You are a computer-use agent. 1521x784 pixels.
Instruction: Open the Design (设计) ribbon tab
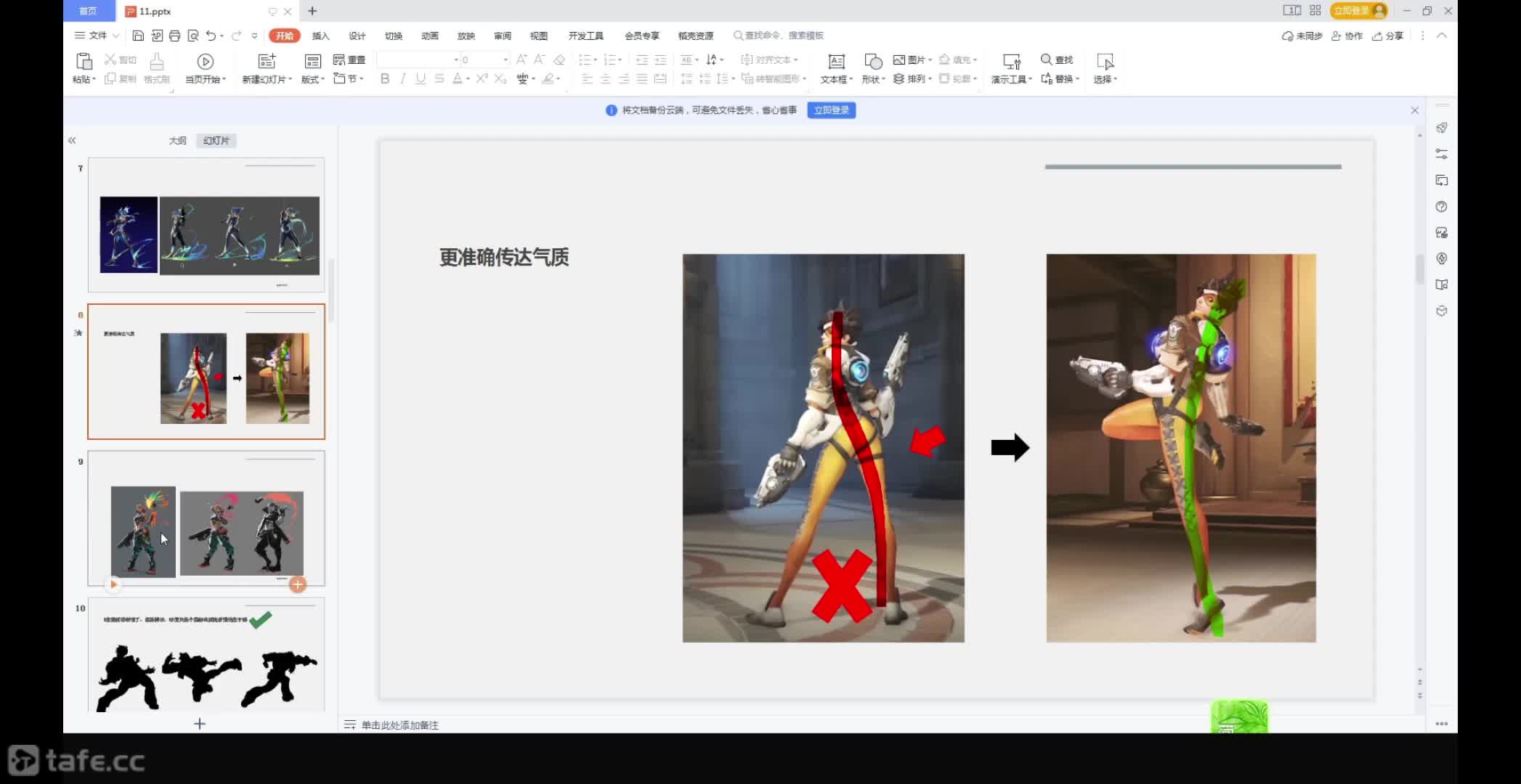pos(357,36)
